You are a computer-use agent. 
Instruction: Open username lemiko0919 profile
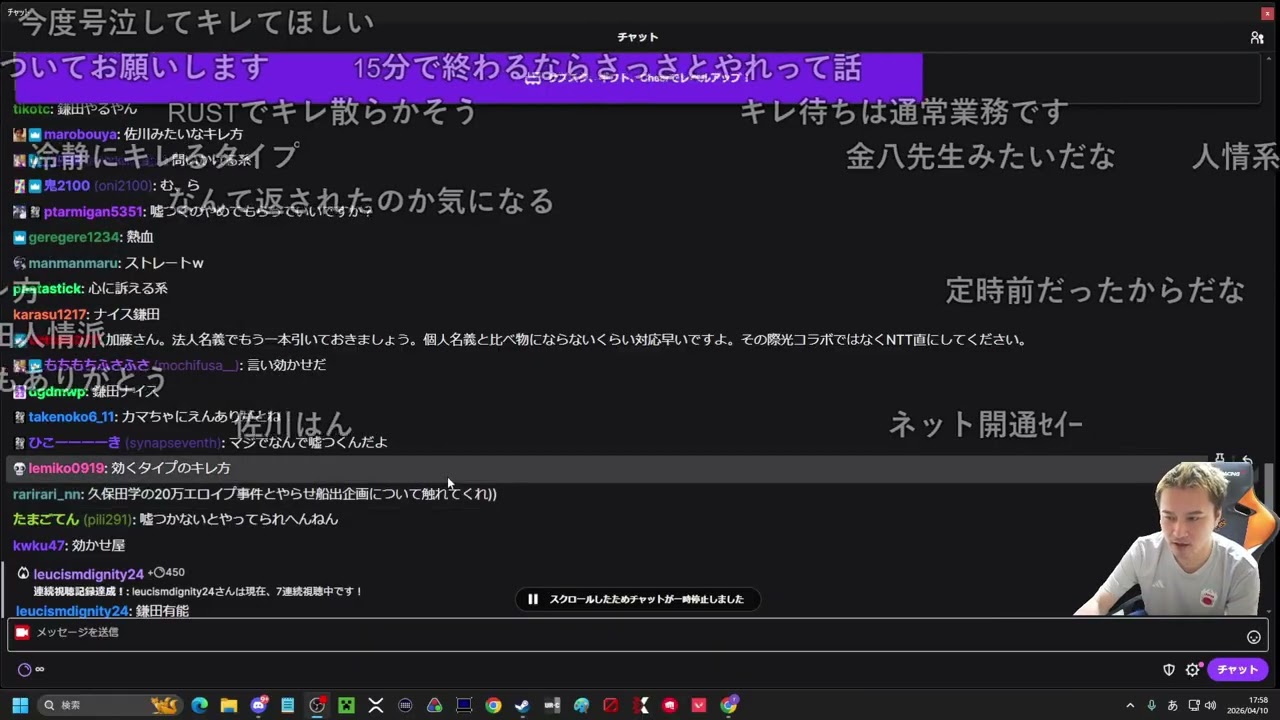click(x=67, y=468)
